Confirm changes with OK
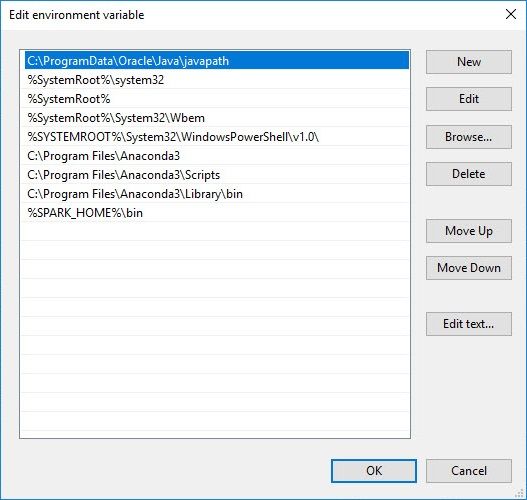527x500 pixels. [x=374, y=471]
